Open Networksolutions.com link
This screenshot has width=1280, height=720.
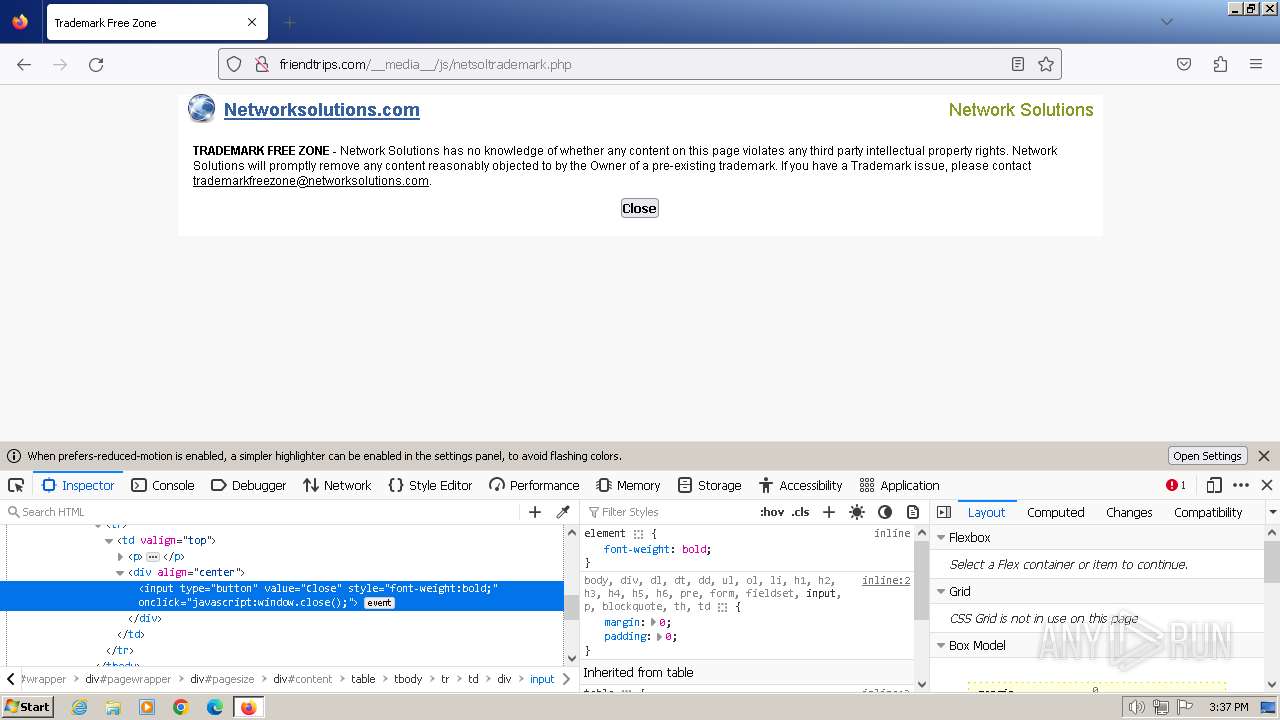pyautogui.click(x=321, y=110)
